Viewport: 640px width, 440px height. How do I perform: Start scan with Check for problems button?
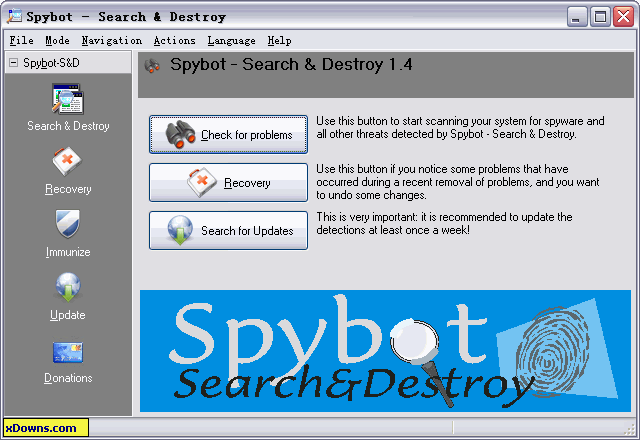coord(229,134)
